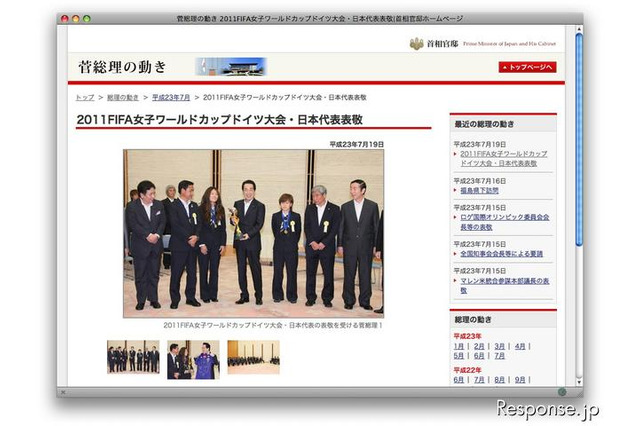Click the photo caption below the main image
This screenshot has height=426, width=640.
[273, 325]
